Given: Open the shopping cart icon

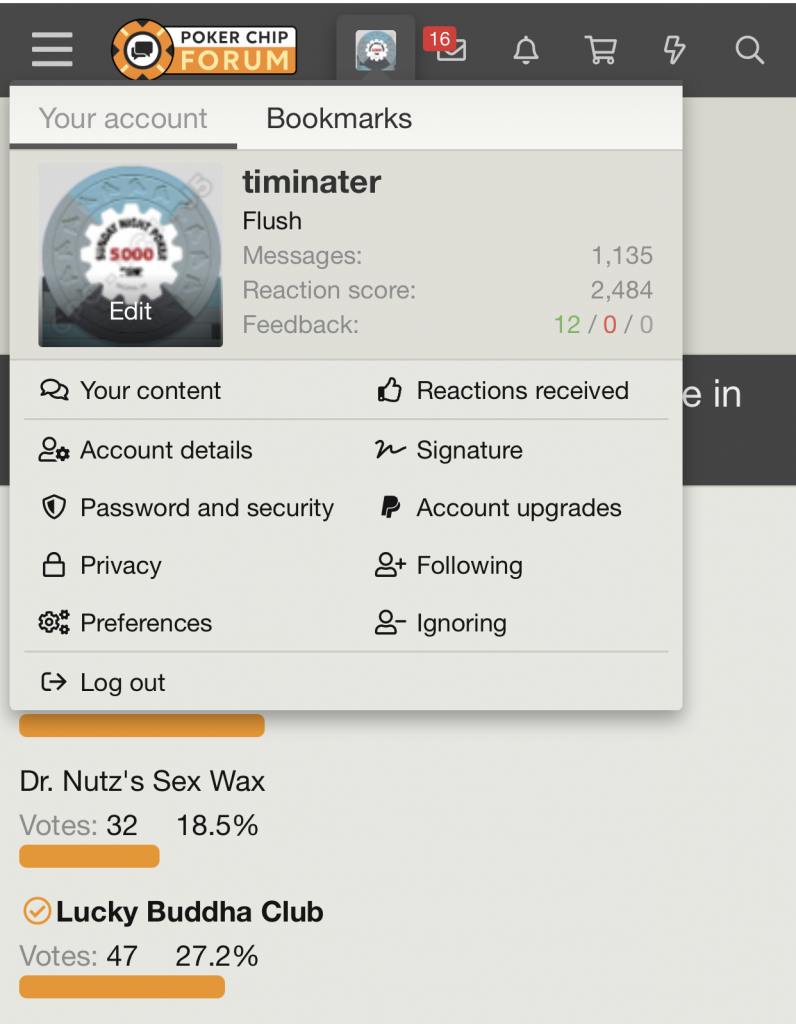Looking at the screenshot, I should 600,50.
